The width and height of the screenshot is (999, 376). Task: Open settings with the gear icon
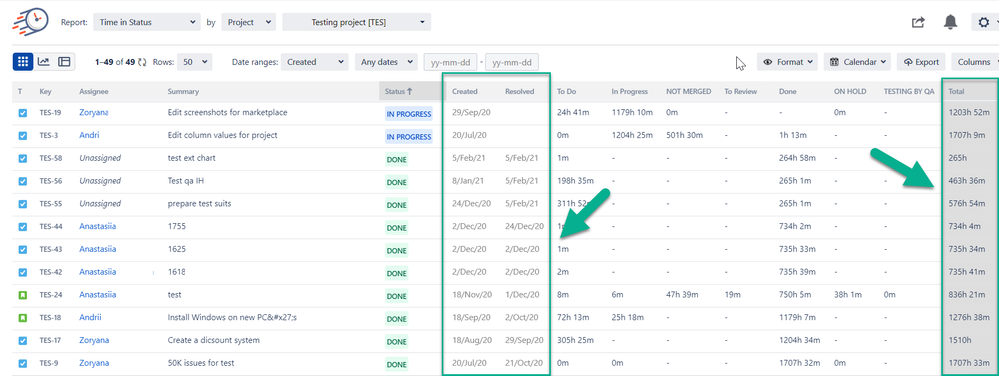[984, 22]
